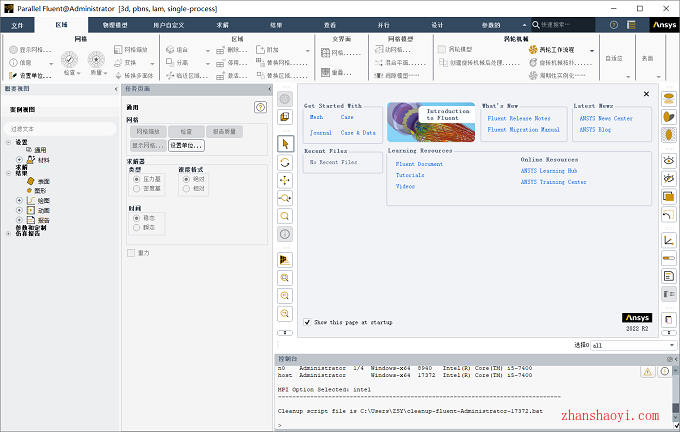Collapse the 设置 setup tree node
The height and width of the screenshot is (432, 680).
tap(8, 142)
